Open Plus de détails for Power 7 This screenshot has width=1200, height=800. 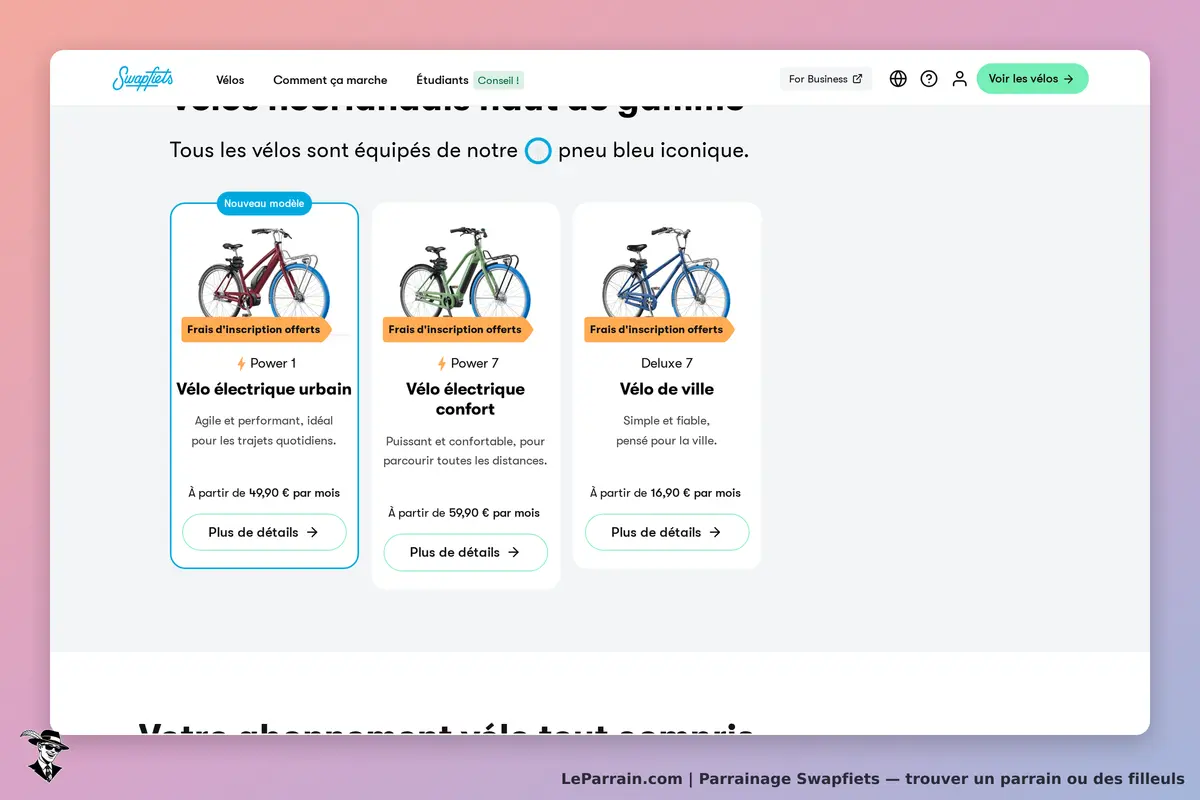[465, 552]
